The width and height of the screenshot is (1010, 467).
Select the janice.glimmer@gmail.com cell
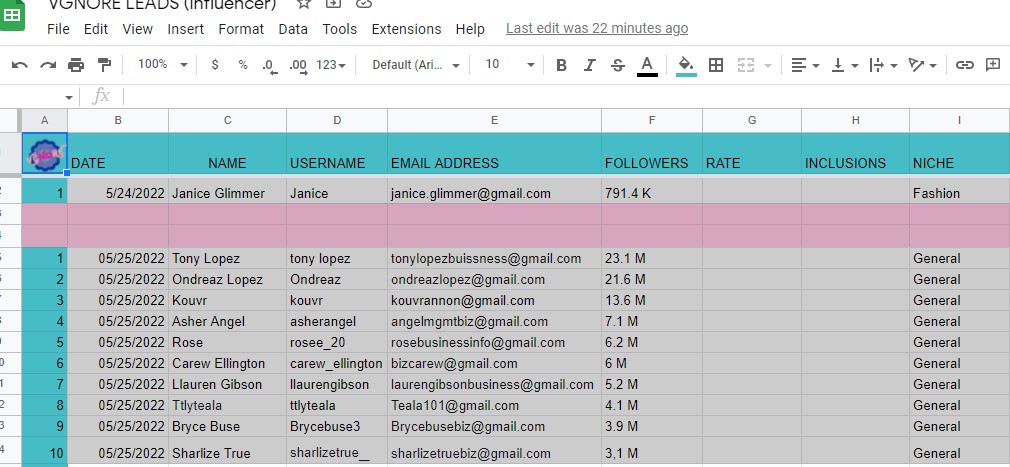click(494, 191)
